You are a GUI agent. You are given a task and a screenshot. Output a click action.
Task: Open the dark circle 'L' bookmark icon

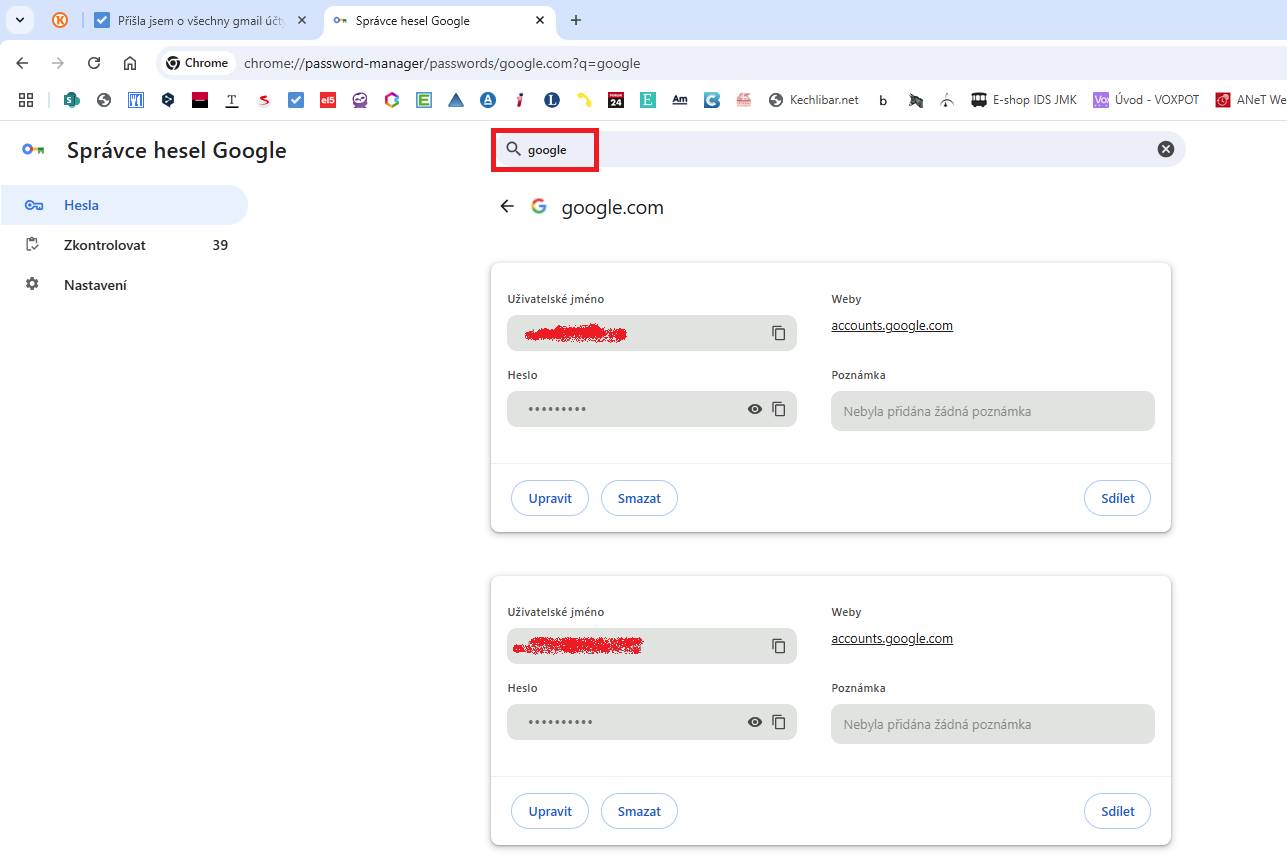(x=552, y=100)
